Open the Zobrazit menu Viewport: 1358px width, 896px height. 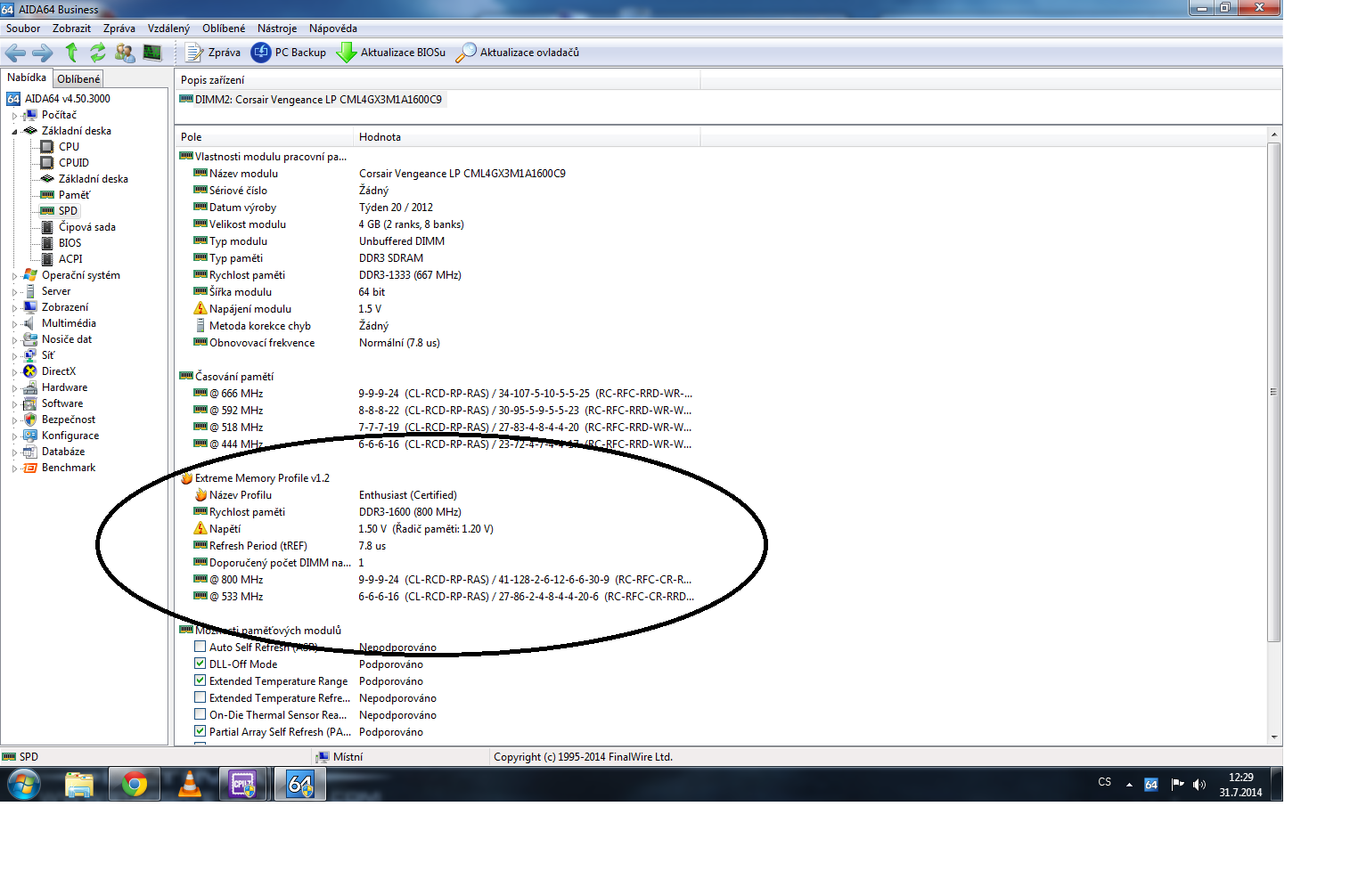(71, 29)
